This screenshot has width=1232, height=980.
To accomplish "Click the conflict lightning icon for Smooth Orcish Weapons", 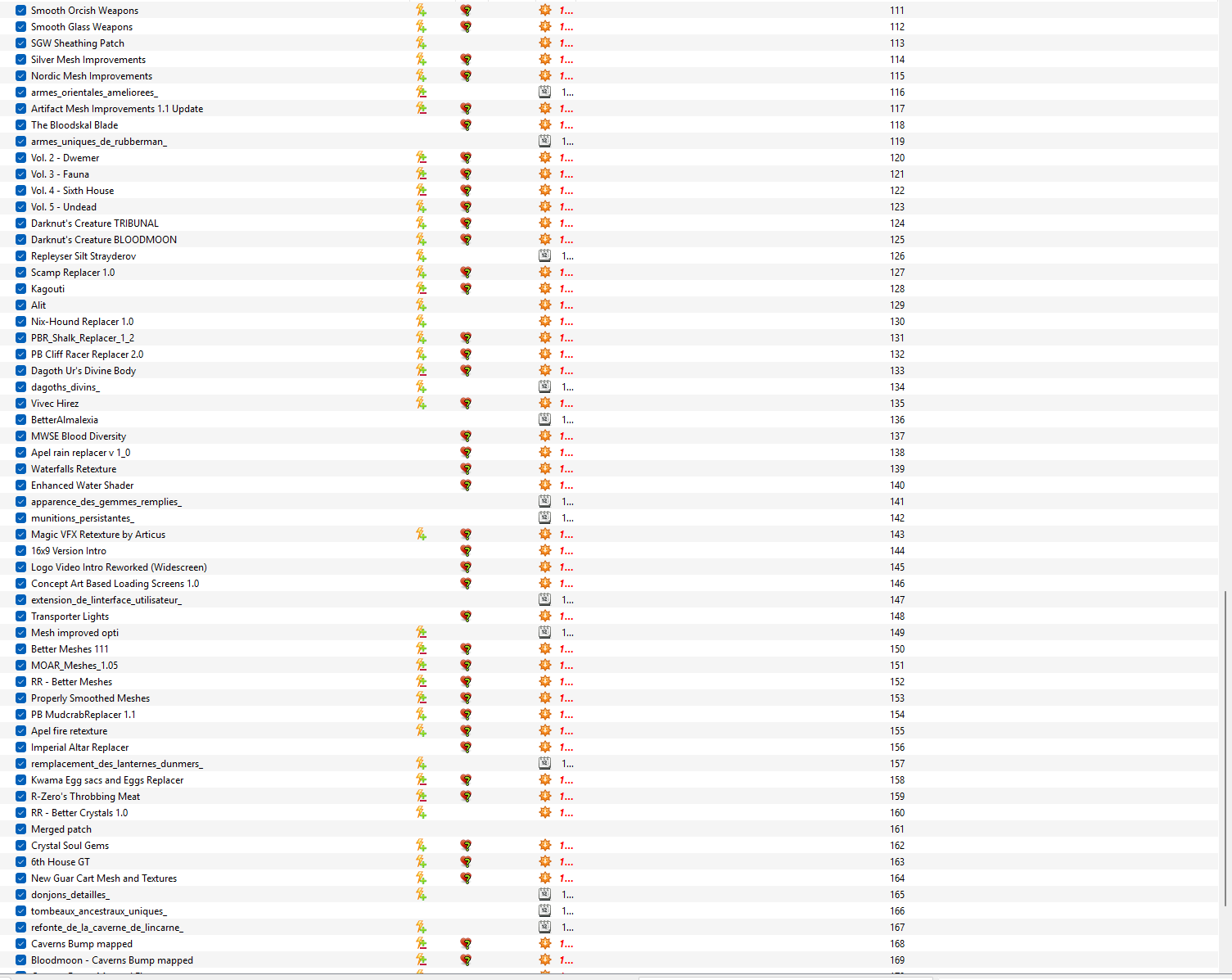I will (421, 11).
